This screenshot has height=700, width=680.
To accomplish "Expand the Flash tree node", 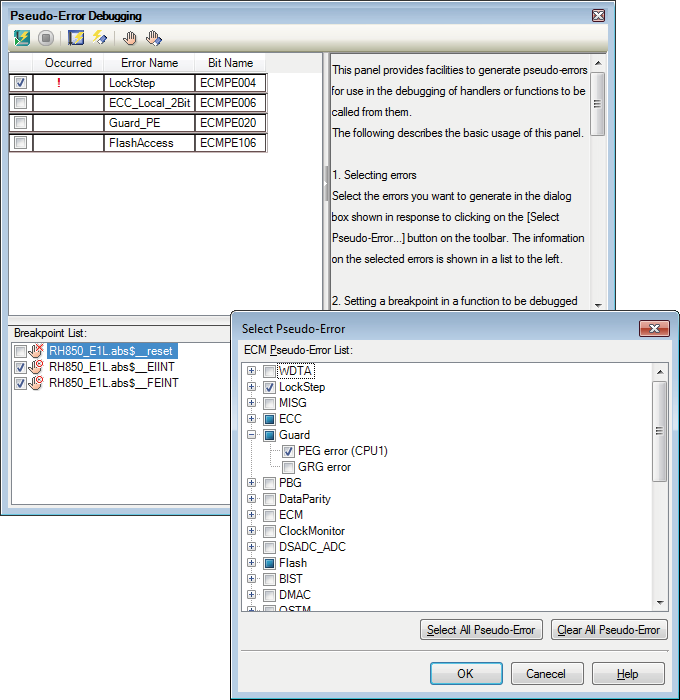I will pyautogui.click(x=252, y=563).
